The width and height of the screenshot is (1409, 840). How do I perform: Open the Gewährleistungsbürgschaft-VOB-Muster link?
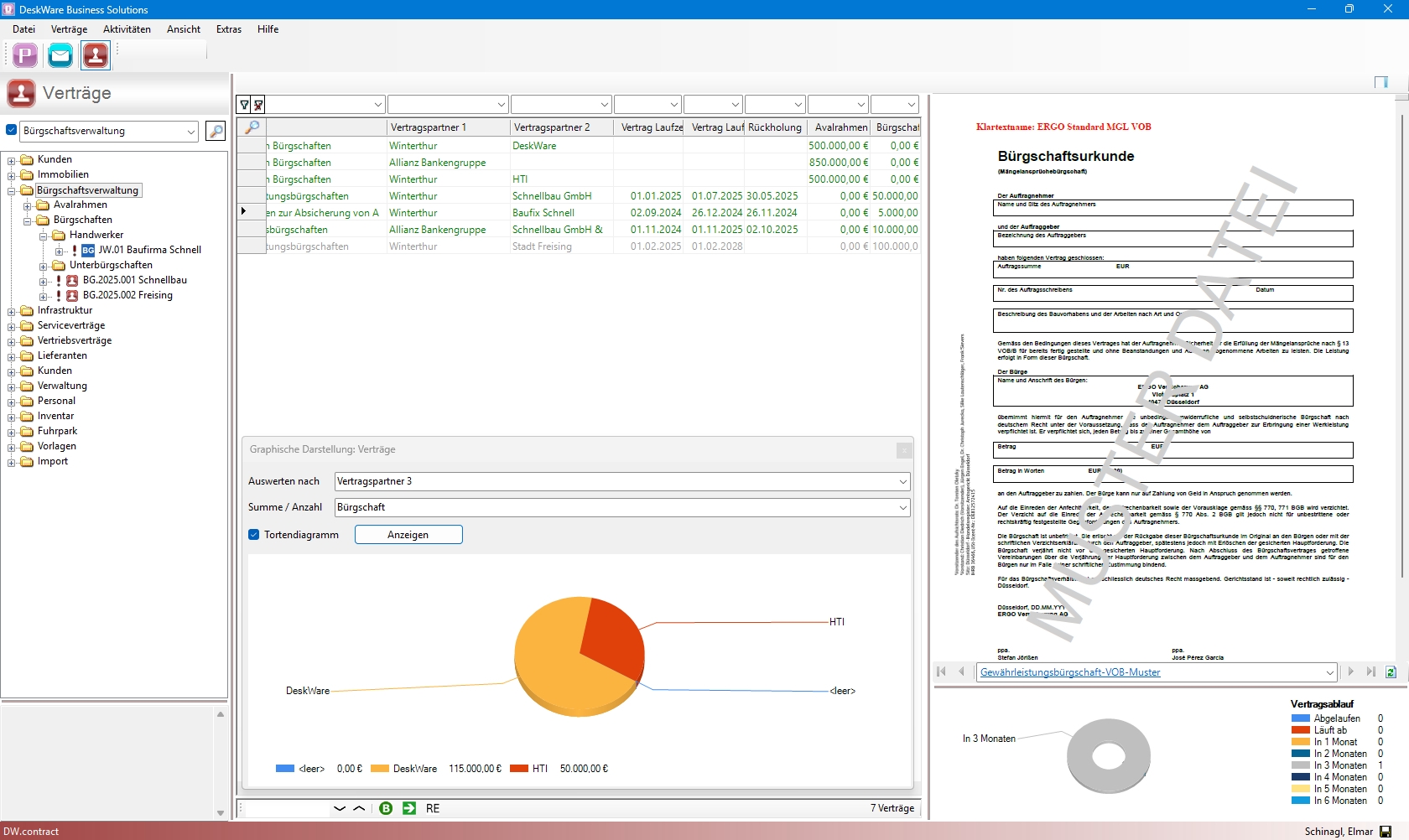pos(1070,672)
